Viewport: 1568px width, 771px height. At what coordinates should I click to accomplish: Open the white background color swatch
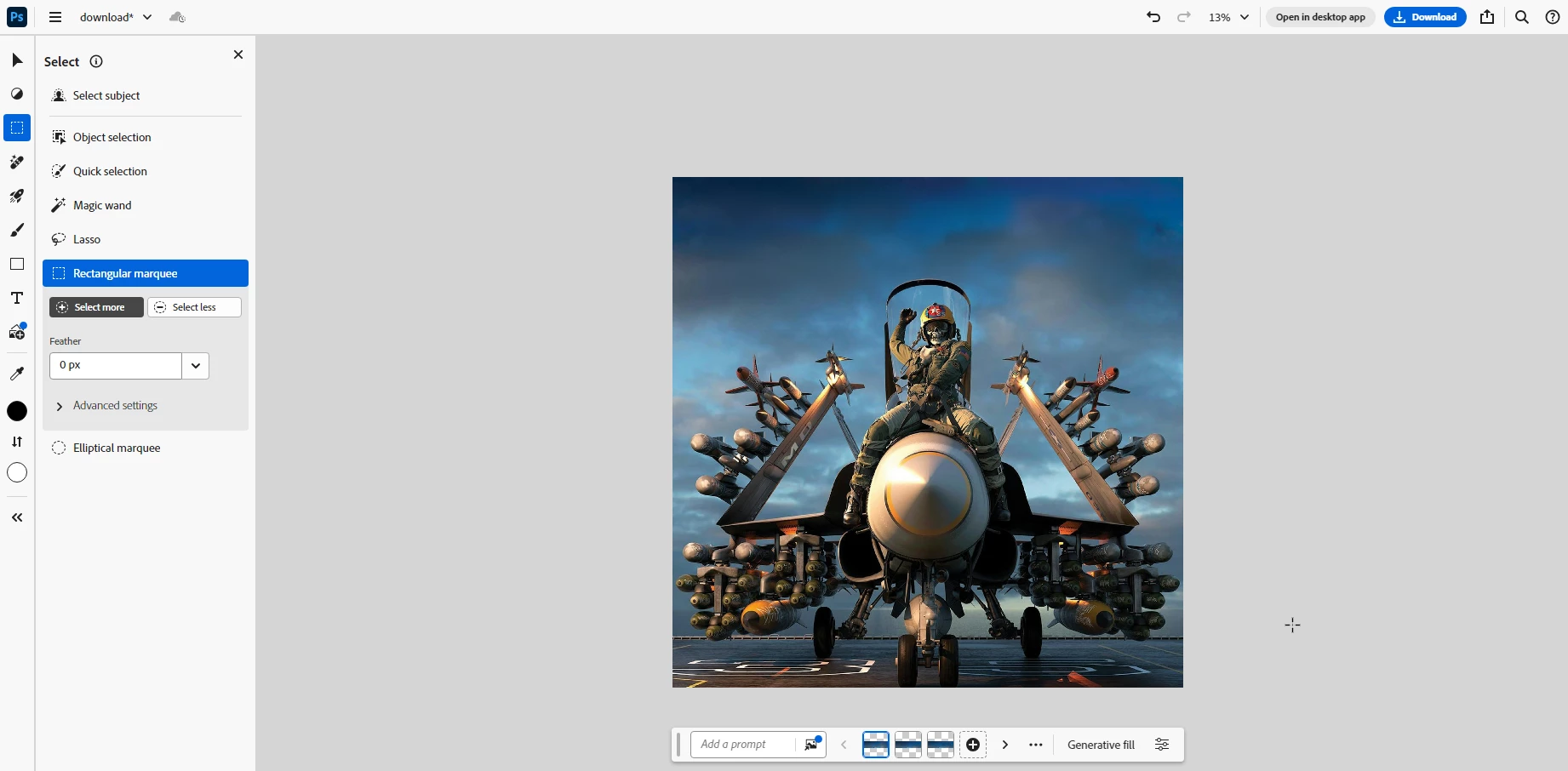[17, 472]
